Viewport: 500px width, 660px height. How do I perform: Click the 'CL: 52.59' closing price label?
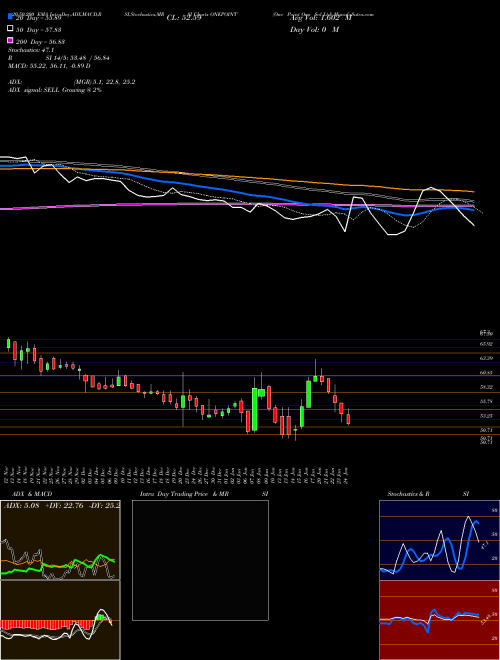pos(184,18)
